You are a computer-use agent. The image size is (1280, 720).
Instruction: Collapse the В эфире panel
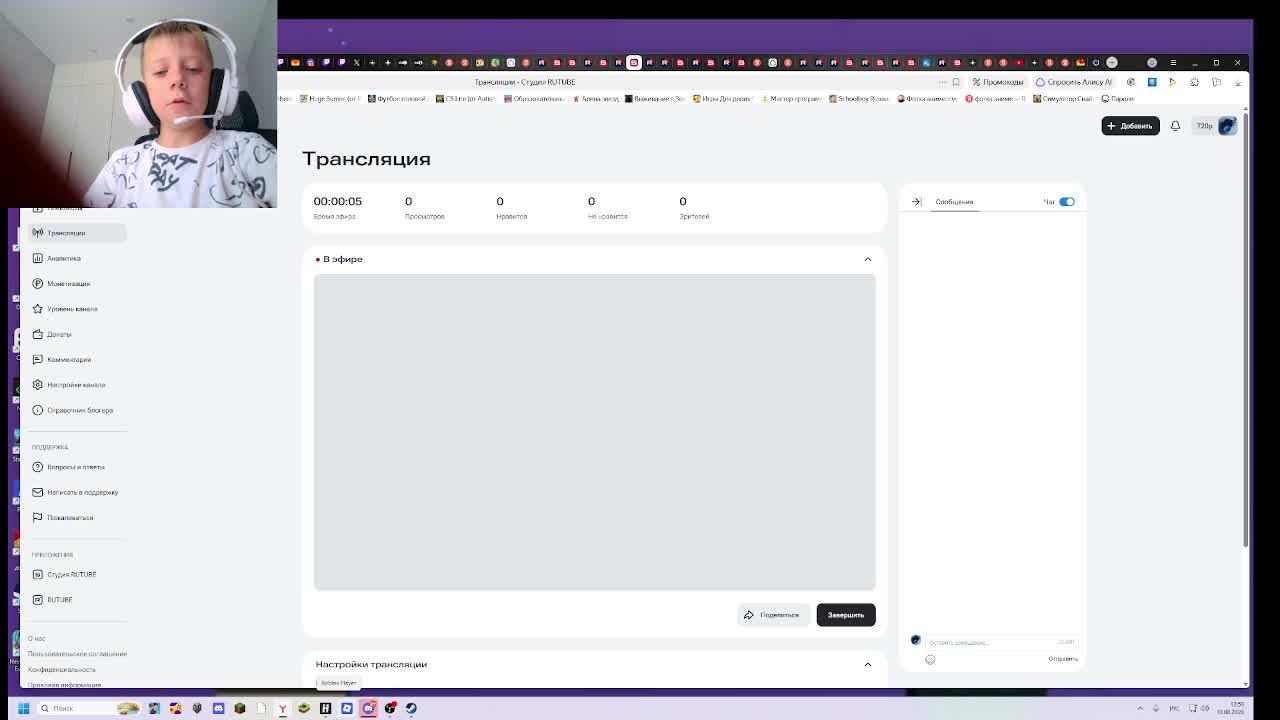pos(868,259)
